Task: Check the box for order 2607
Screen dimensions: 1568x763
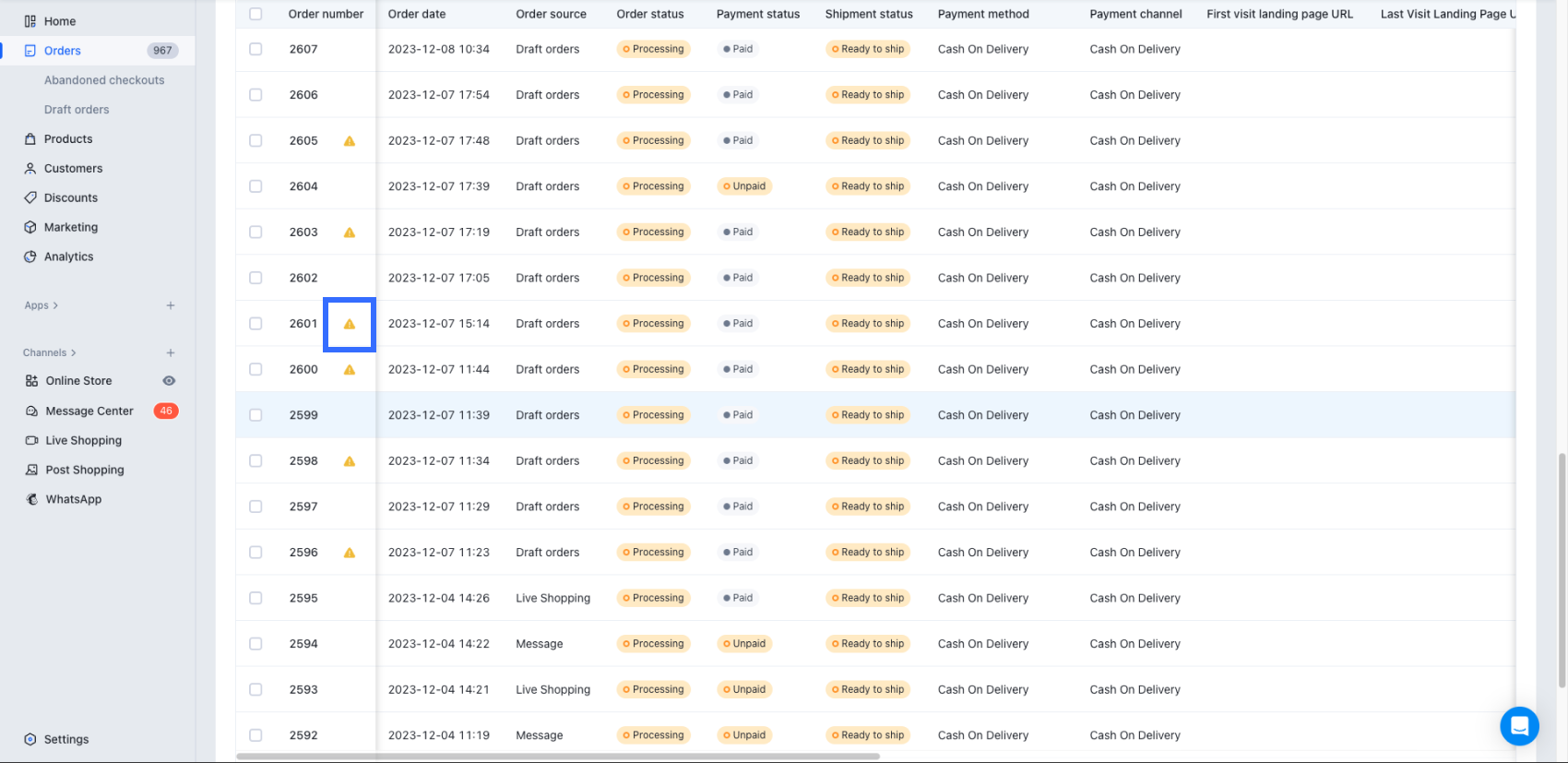Action: [255, 49]
